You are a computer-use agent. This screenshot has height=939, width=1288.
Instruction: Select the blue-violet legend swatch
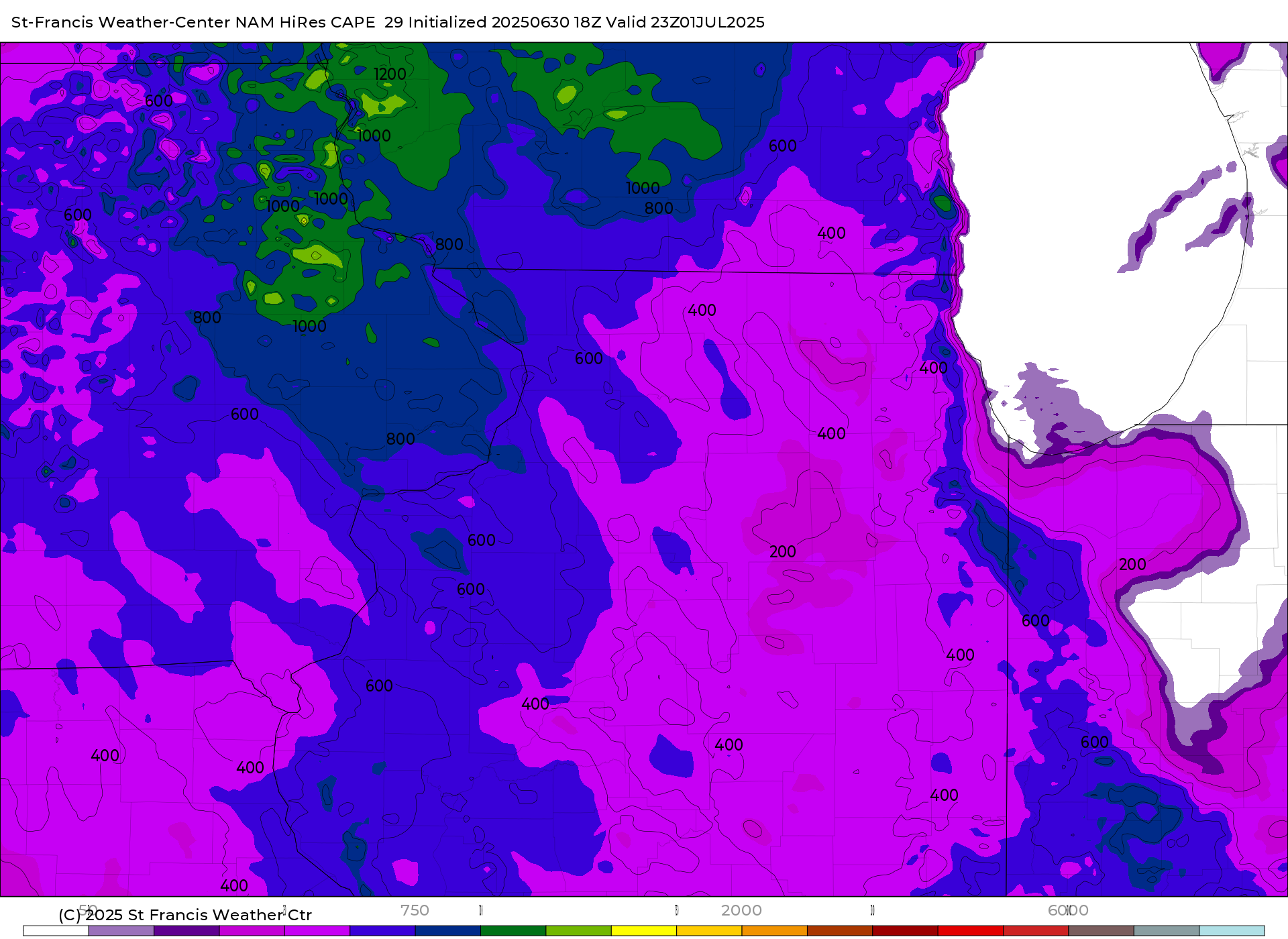382,931
